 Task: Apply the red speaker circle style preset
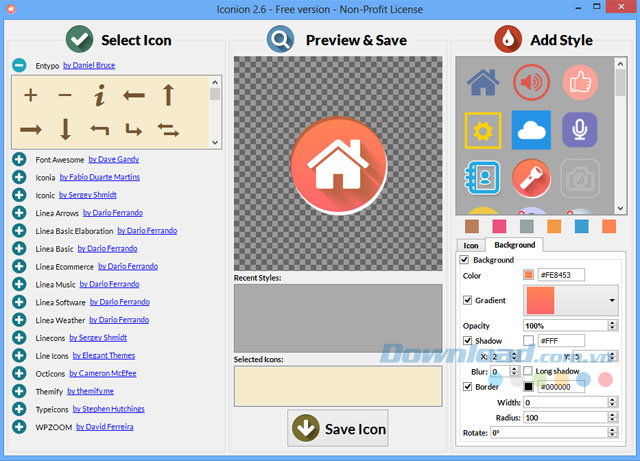[531, 82]
